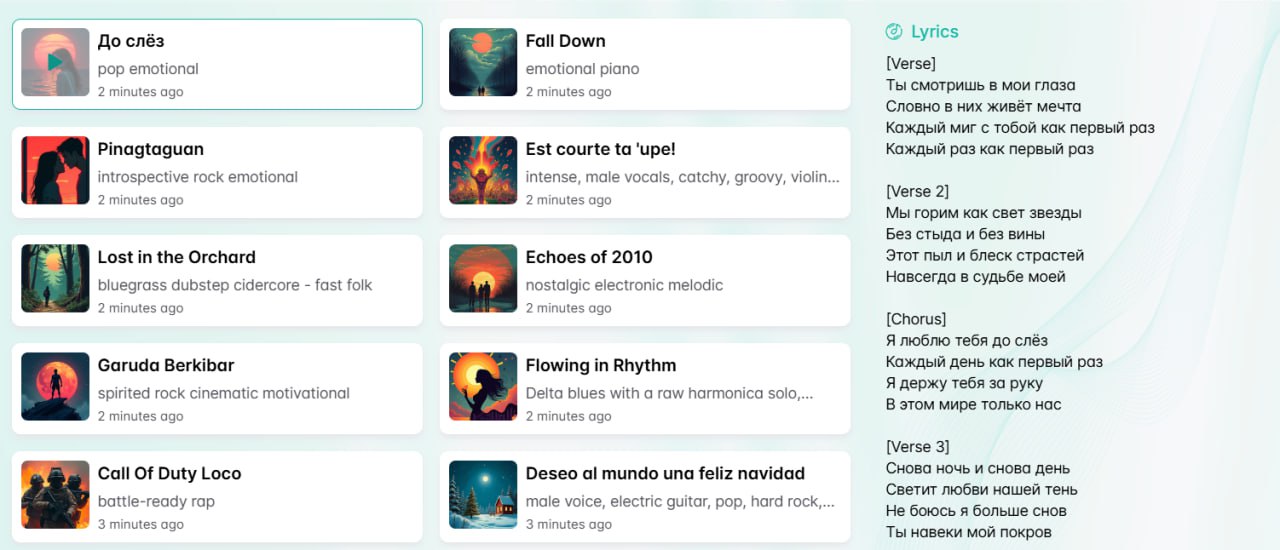
Task: Click the Flowing in Rhythm artwork
Action: pyautogui.click(x=483, y=386)
